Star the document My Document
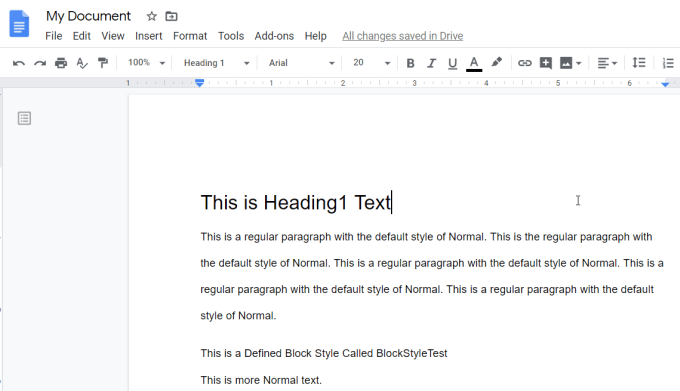Image resolution: width=680 pixels, height=391 pixels. coord(151,16)
